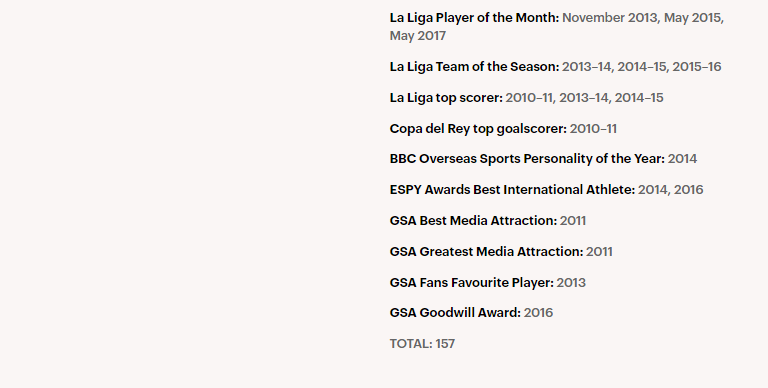Click the 'La Liga top scorer' label
Screen dimensions: 768x388
(x=446, y=98)
